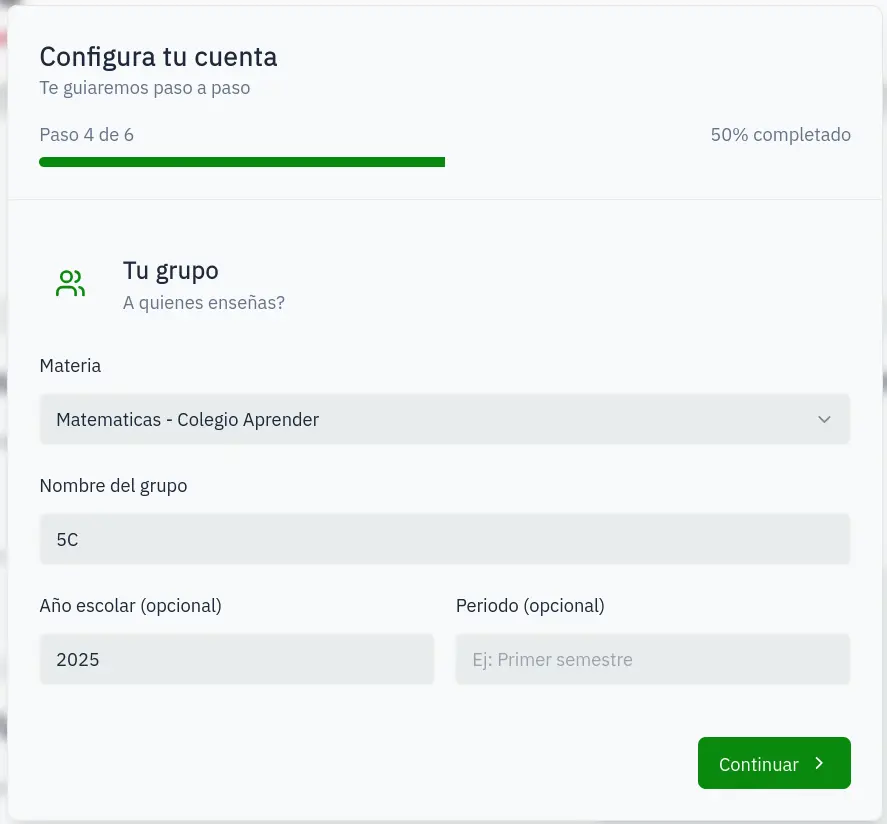Click the Año escolar (opcional) label
Screen dimensions: 887x824
(x=130, y=605)
